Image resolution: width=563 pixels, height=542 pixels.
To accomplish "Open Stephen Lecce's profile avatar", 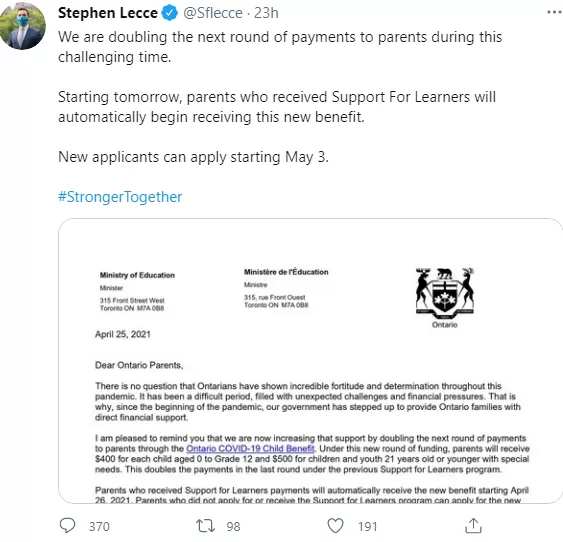I will pyautogui.click(x=22, y=26).
